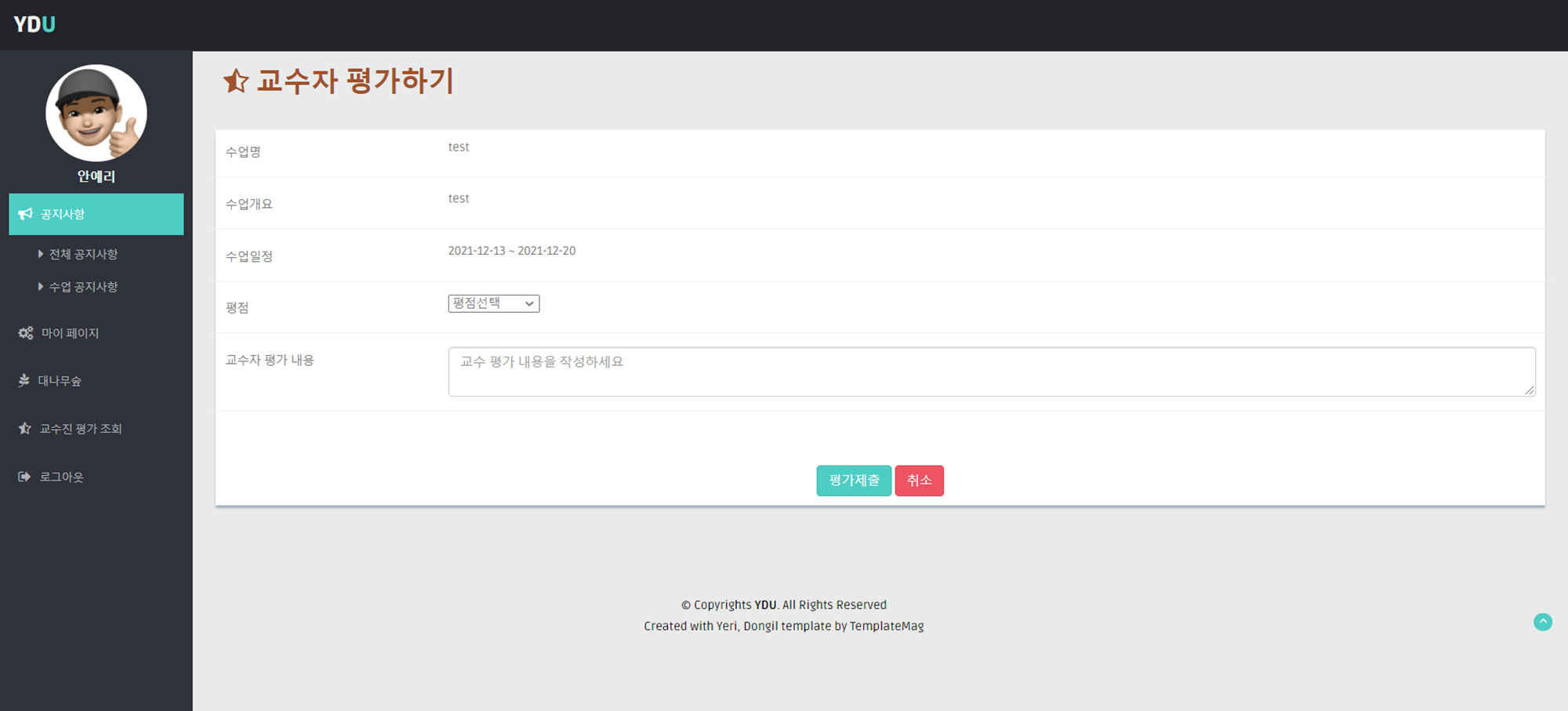Click the 교수자 평가 내용 label

(x=270, y=360)
